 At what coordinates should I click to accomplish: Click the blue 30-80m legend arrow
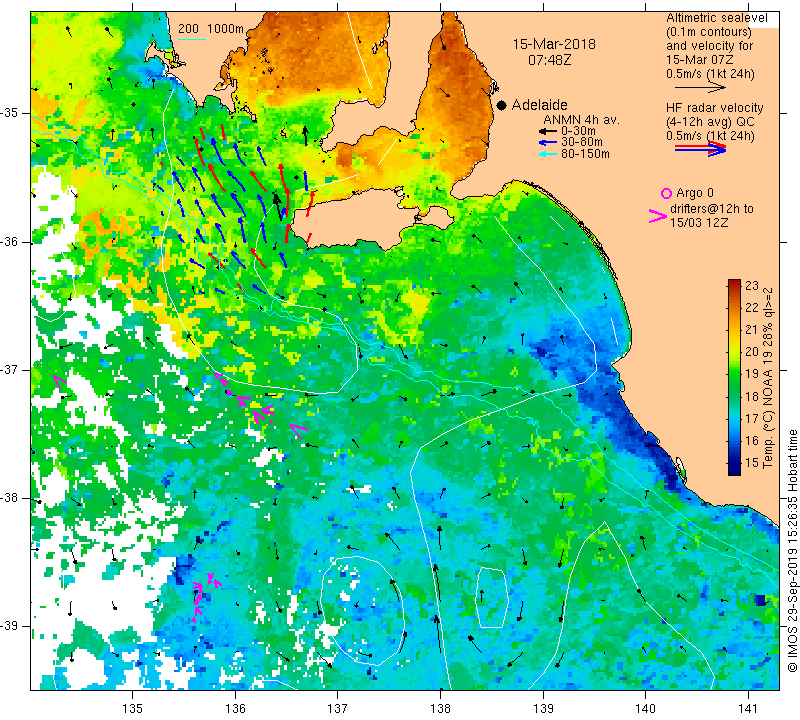(547, 142)
